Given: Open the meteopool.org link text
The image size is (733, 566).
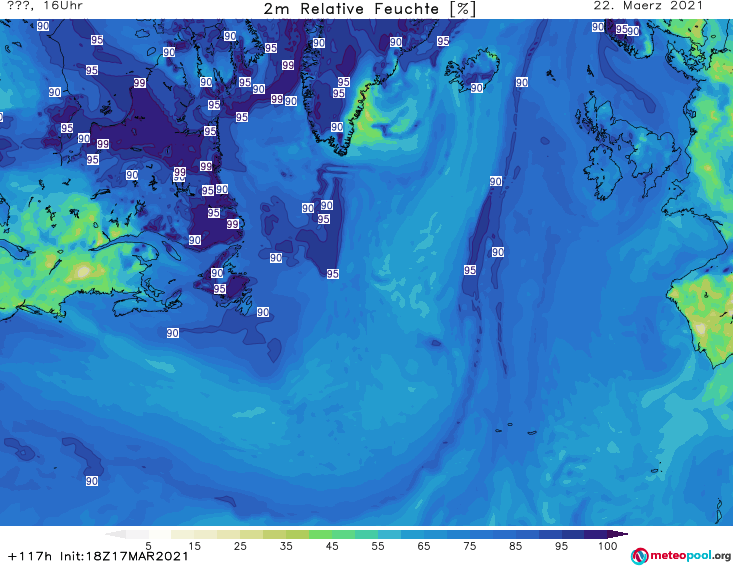Looking at the screenshot, I should (690, 556).
